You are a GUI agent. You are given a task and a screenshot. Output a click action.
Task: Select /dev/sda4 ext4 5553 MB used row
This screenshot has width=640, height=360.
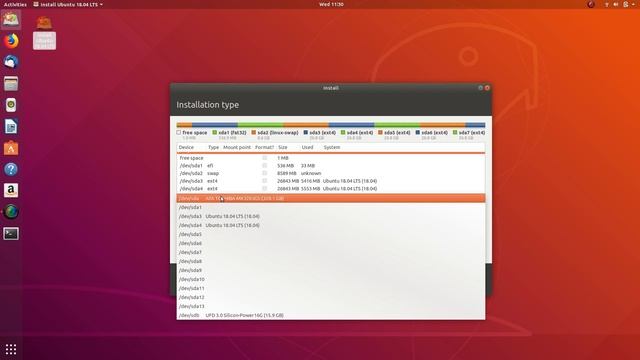point(331,189)
